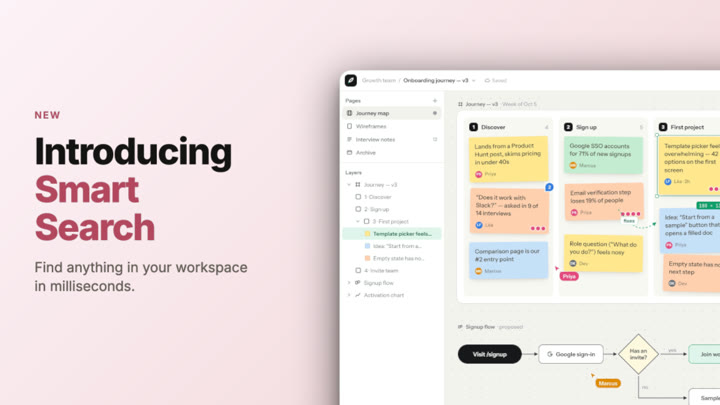Select the Journey map page
This screenshot has height=405, width=720.
point(392,113)
